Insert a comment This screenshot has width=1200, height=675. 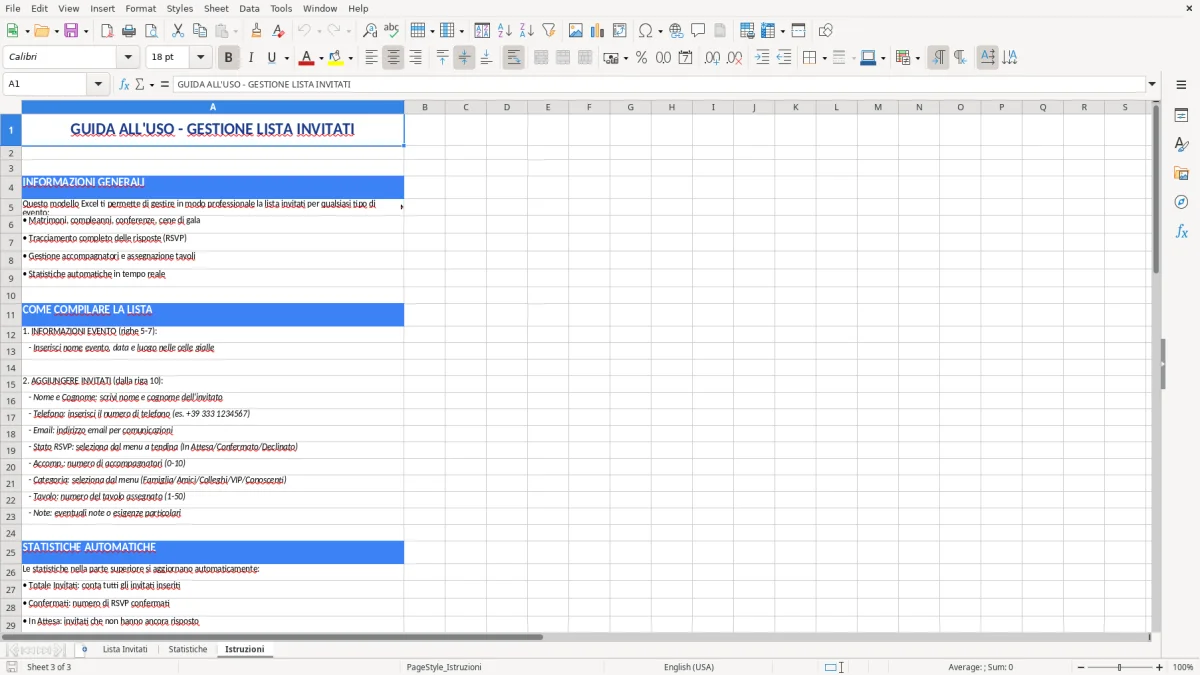[x=698, y=30]
